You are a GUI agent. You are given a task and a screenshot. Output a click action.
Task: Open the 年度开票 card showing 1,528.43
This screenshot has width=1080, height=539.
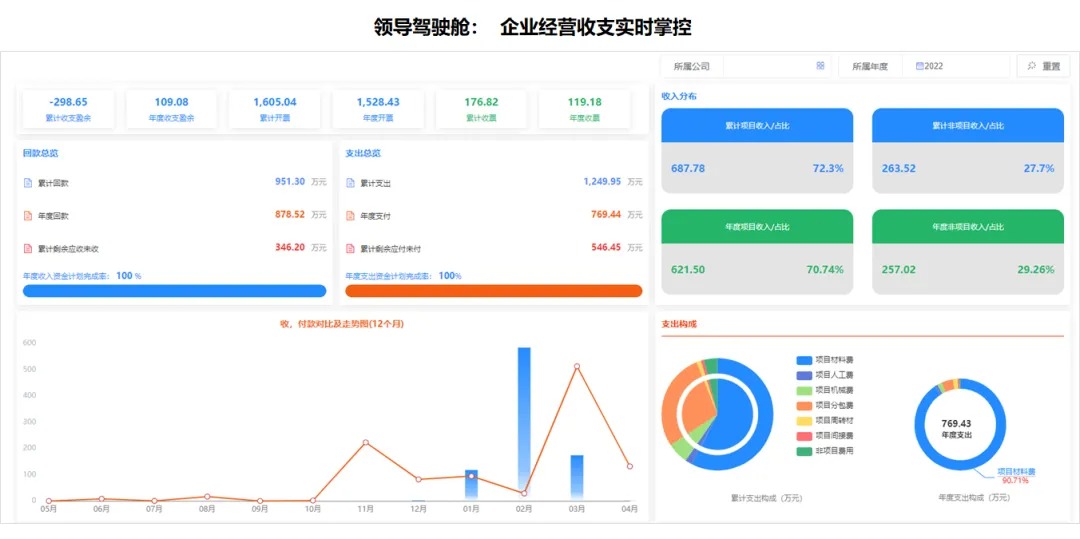pos(378,109)
